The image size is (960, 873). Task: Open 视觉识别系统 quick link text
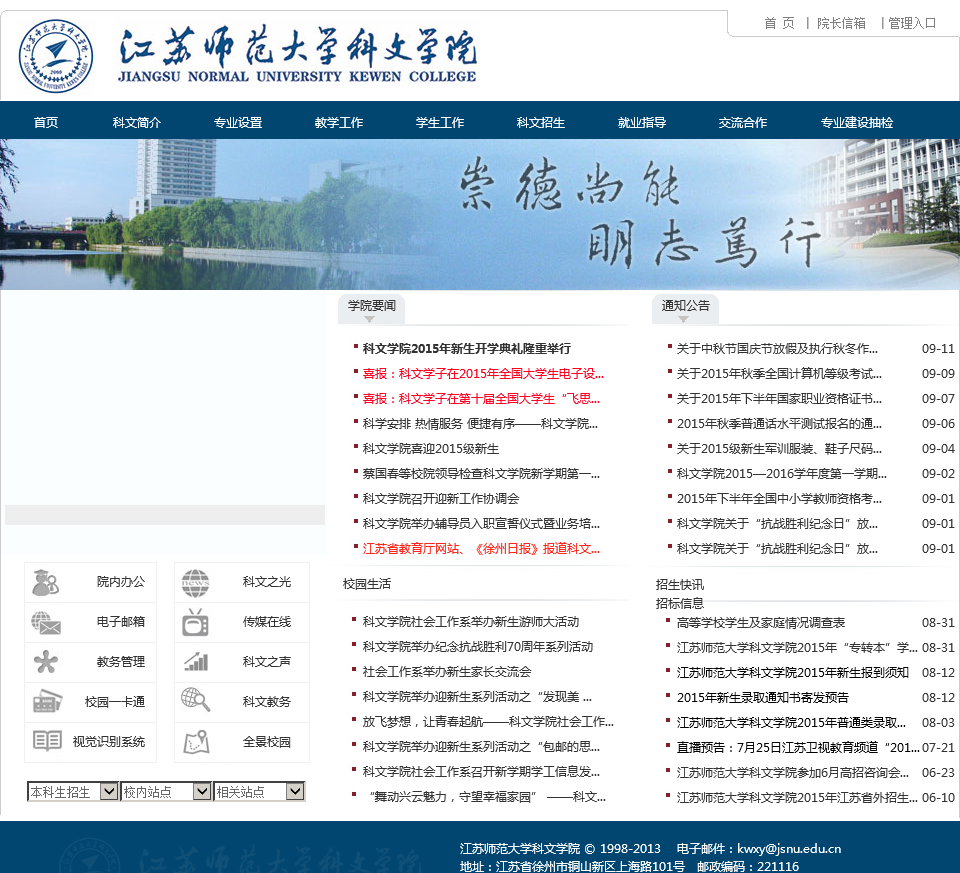coord(109,742)
